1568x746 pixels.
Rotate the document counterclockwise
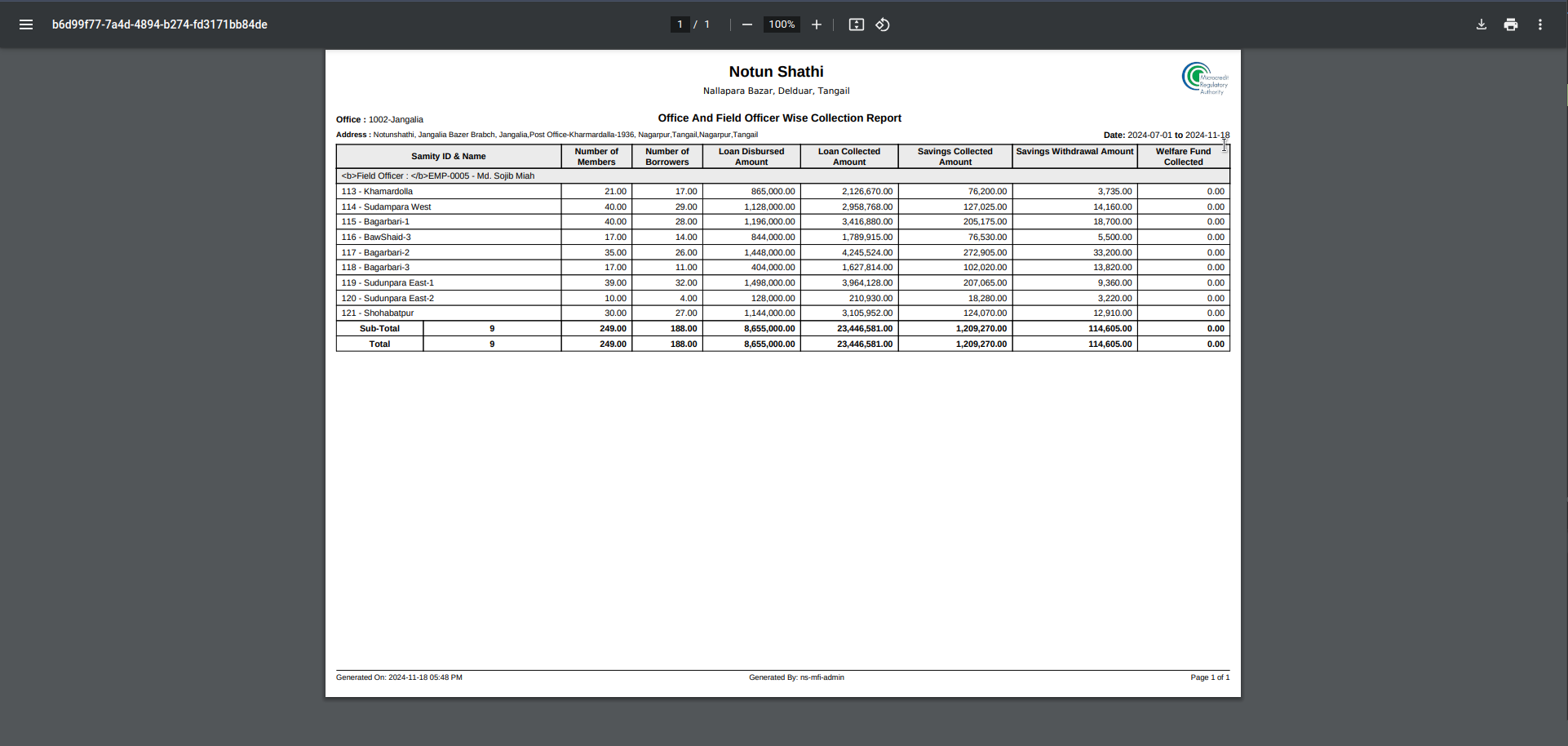(x=883, y=24)
